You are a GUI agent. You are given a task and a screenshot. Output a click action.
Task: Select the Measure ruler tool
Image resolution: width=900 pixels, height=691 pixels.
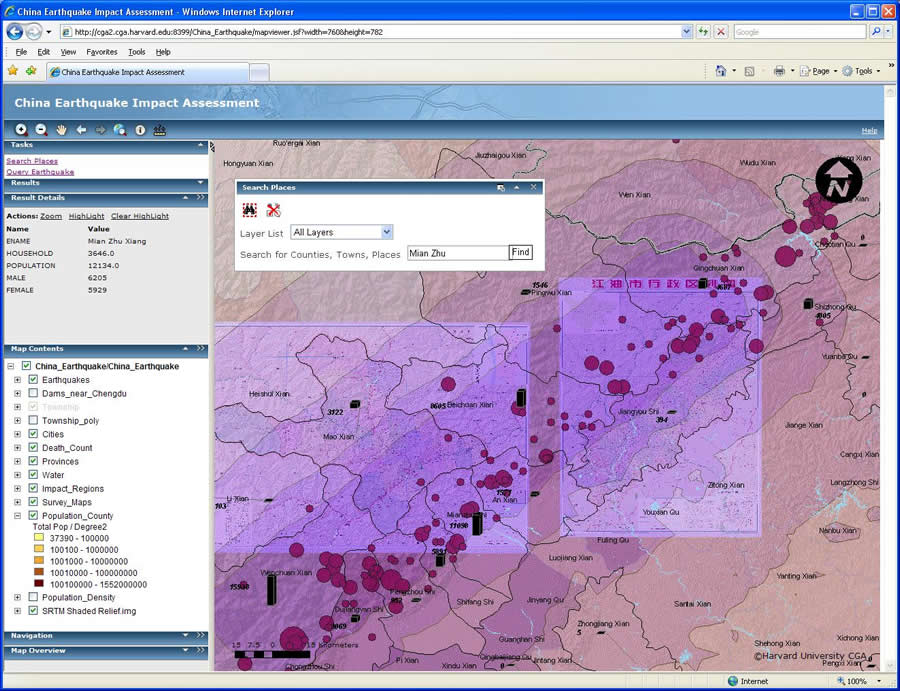(x=160, y=130)
